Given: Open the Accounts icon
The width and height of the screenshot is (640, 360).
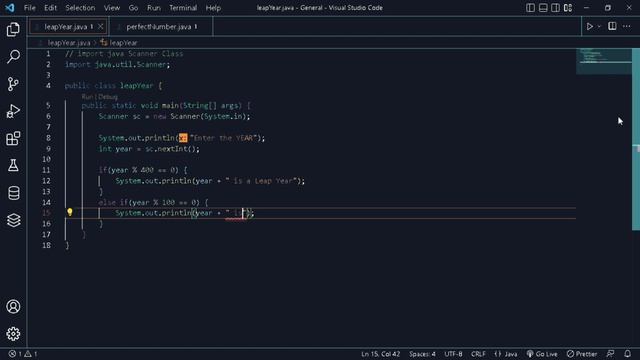Looking at the screenshot, I should pyautogui.click(x=13, y=307).
